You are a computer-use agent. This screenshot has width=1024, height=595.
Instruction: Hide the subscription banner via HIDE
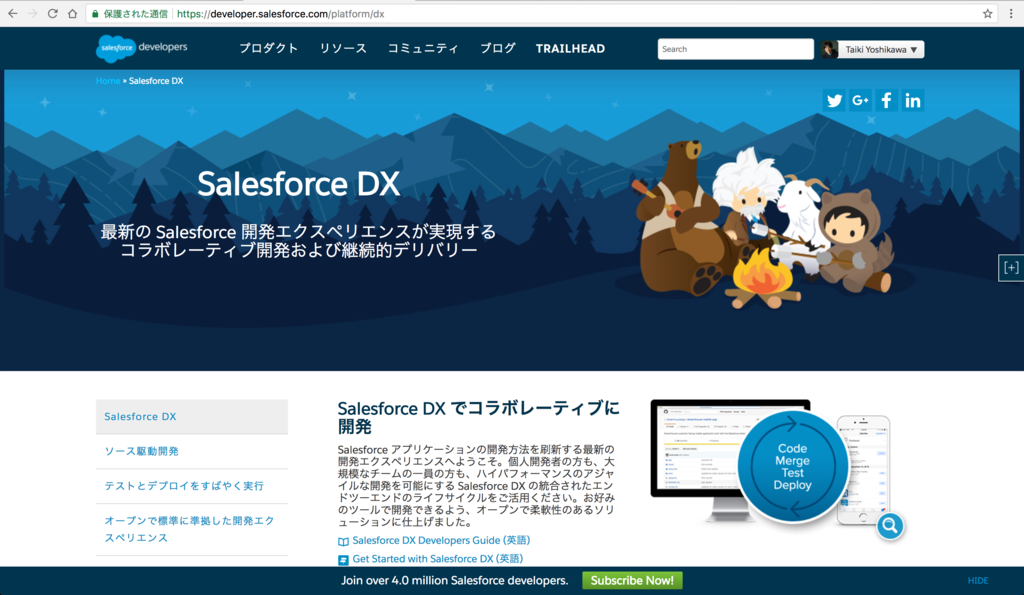click(x=977, y=580)
